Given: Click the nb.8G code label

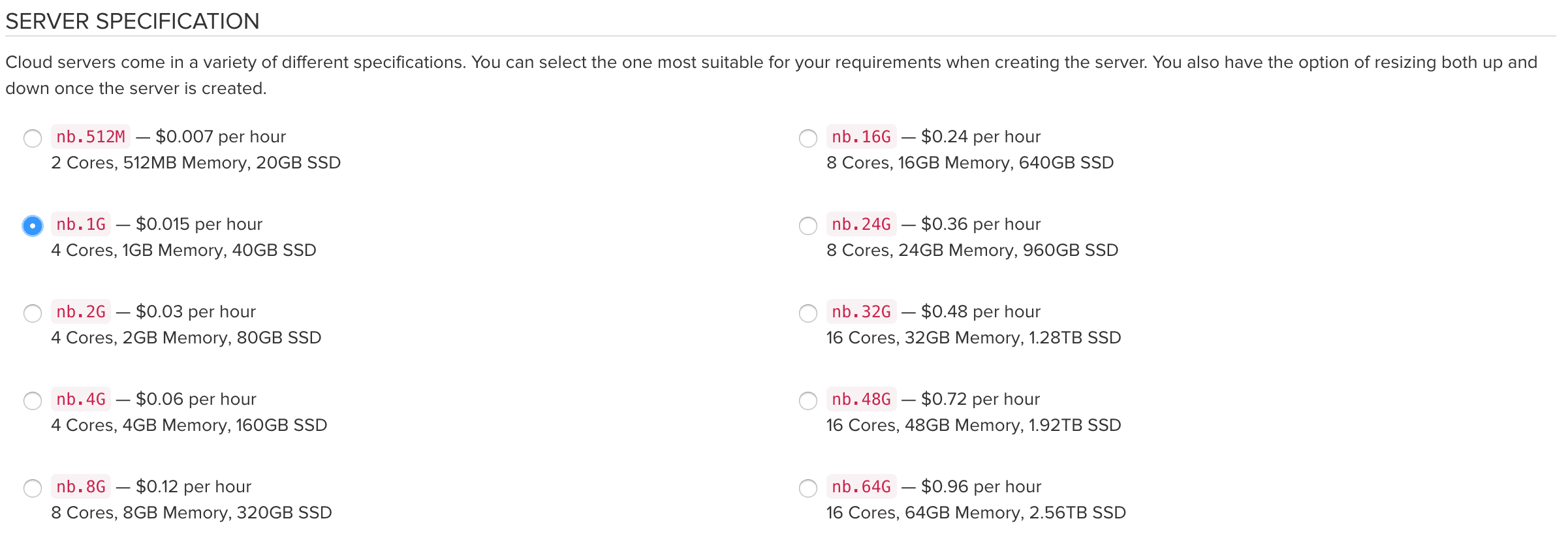Looking at the screenshot, I should (x=81, y=487).
